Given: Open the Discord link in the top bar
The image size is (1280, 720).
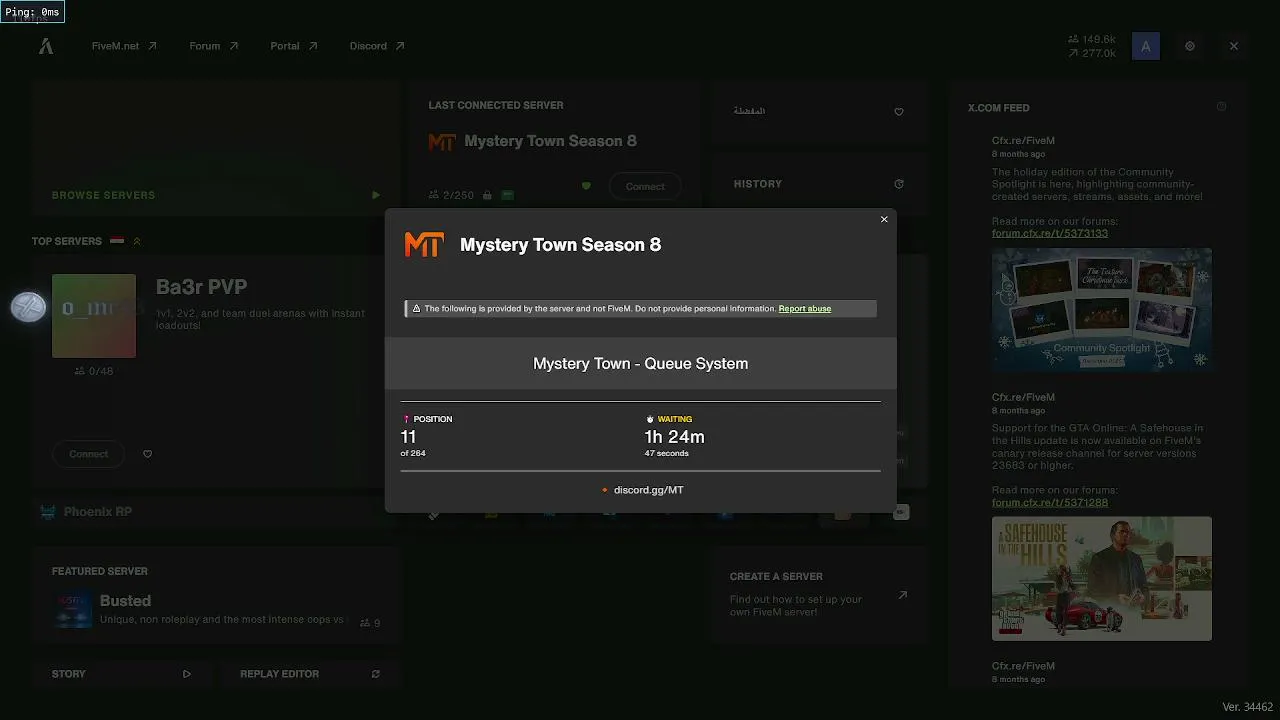Looking at the screenshot, I should tap(377, 46).
